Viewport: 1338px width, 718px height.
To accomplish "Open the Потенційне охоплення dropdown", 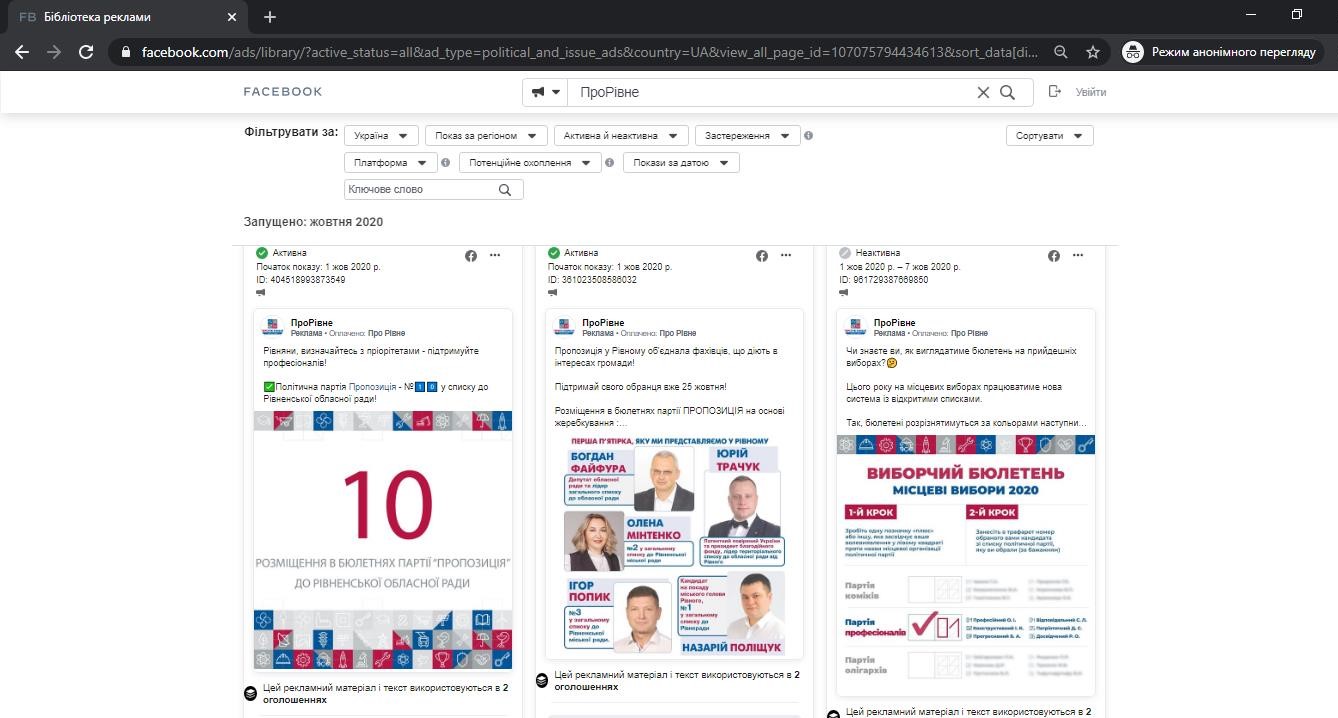I will coord(530,162).
